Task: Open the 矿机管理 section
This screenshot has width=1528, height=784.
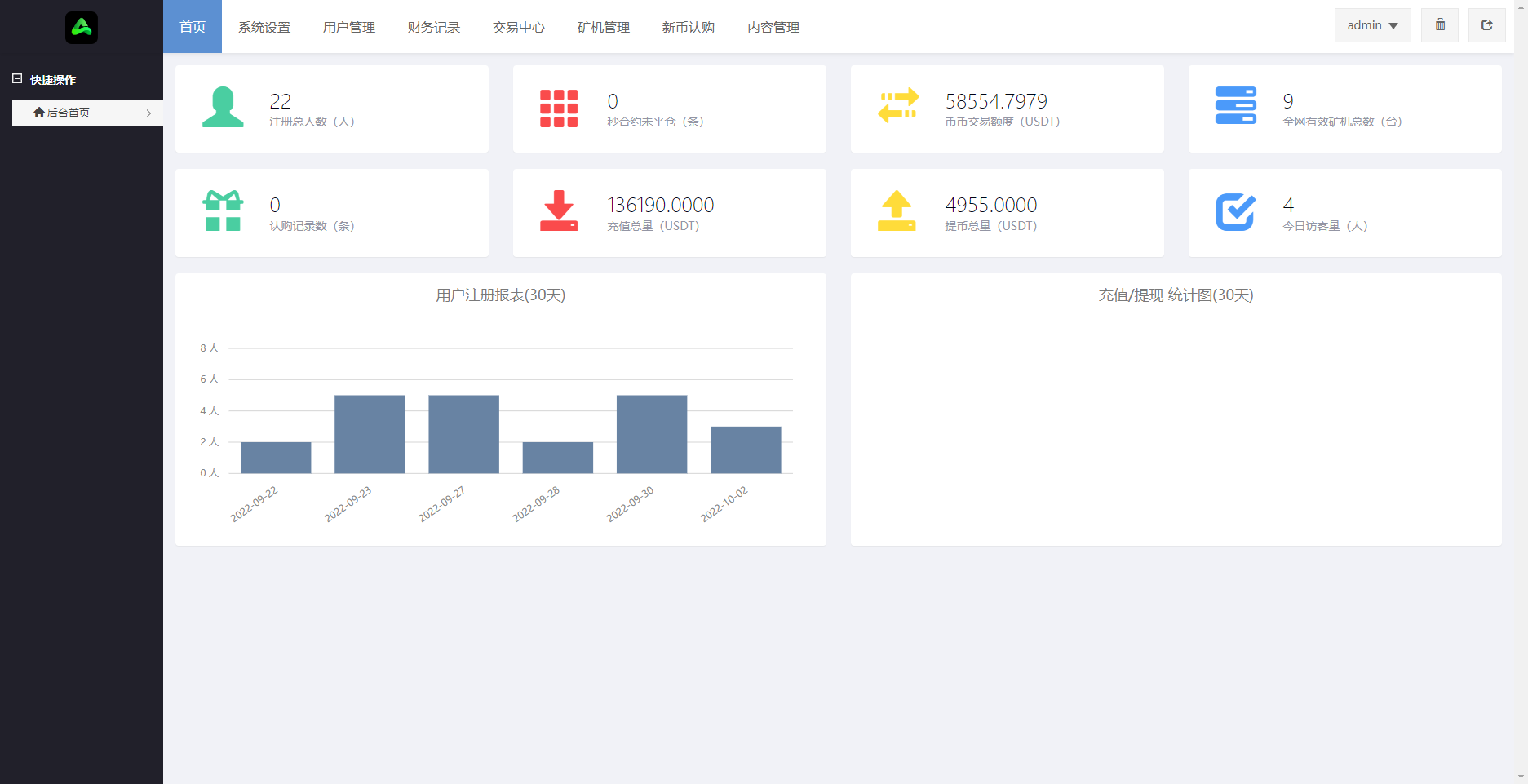Action: click(603, 26)
